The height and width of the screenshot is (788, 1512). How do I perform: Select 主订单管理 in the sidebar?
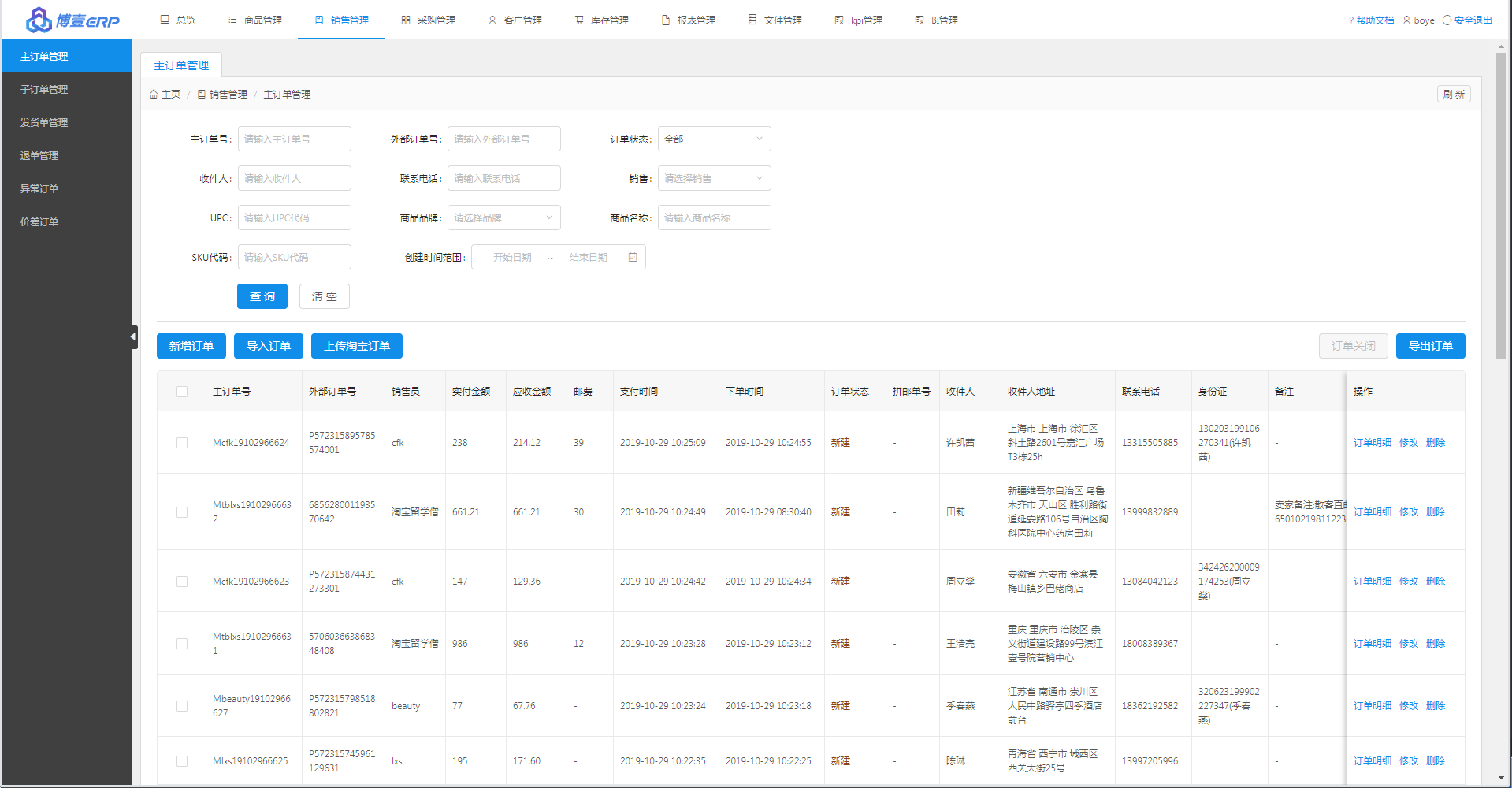pos(66,56)
